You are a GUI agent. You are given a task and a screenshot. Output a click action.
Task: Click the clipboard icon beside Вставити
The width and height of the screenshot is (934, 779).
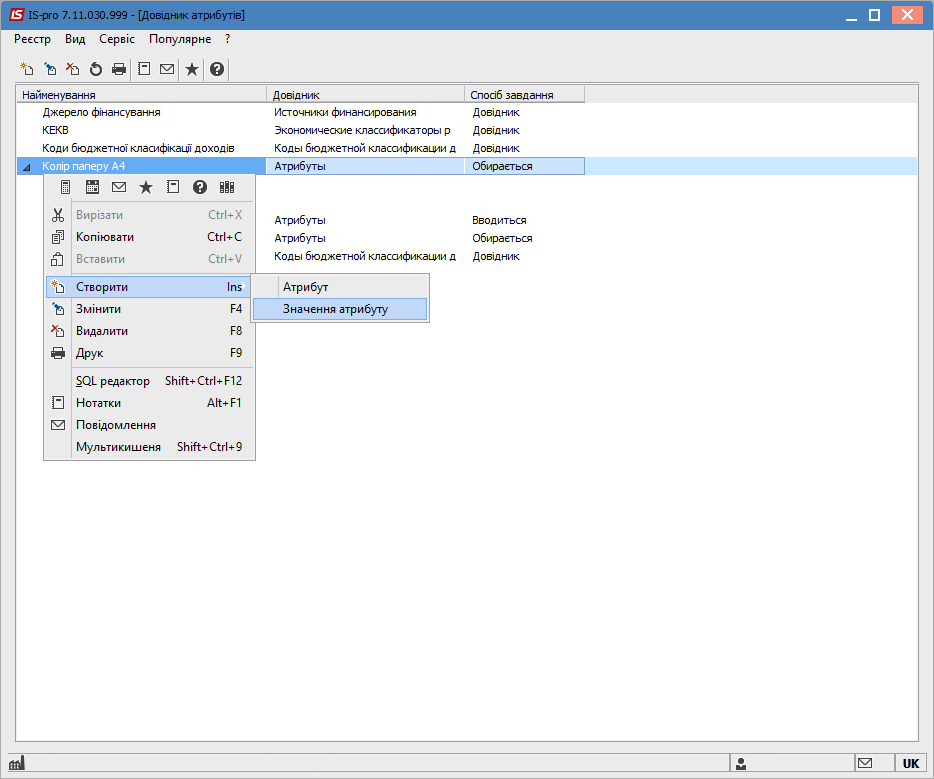tap(58, 259)
